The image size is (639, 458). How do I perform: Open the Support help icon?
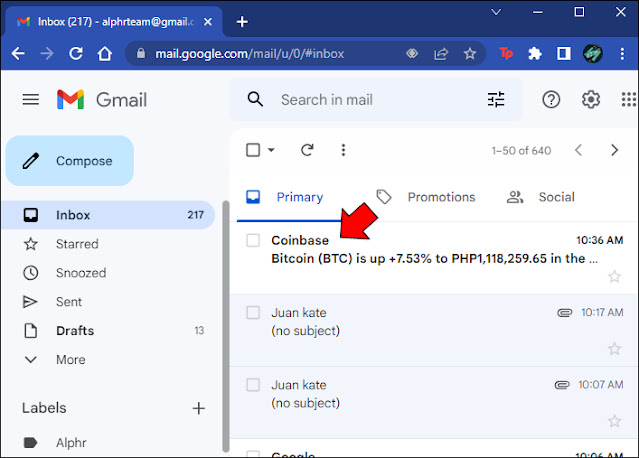coord(551,99)
